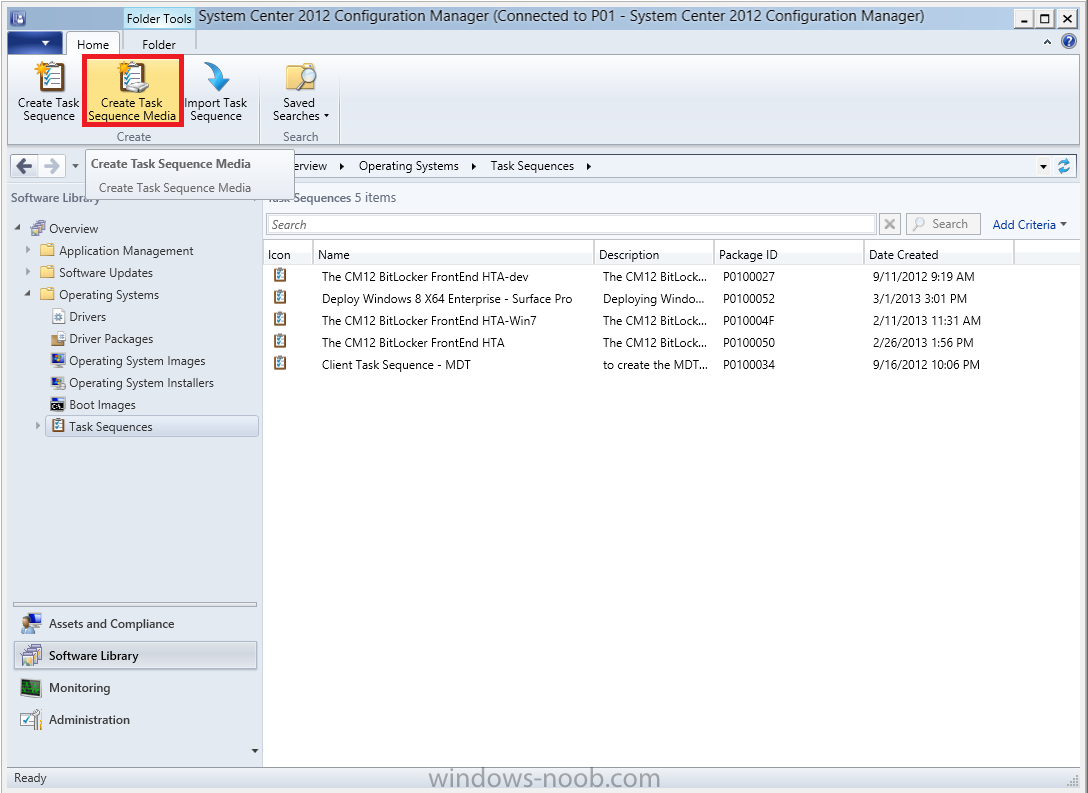Select icon for Client Task Sequence - MDT

click(x=280, y=364)
